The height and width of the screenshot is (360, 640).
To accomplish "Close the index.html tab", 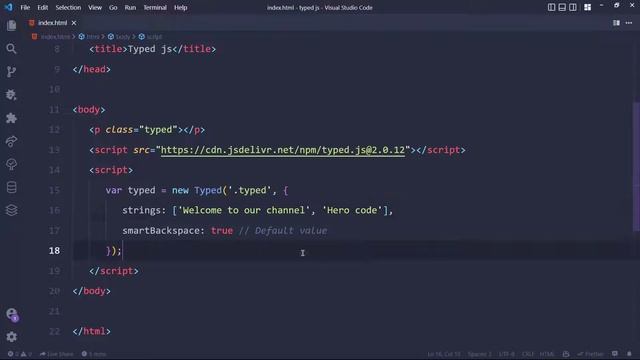I will click(74, 23).
